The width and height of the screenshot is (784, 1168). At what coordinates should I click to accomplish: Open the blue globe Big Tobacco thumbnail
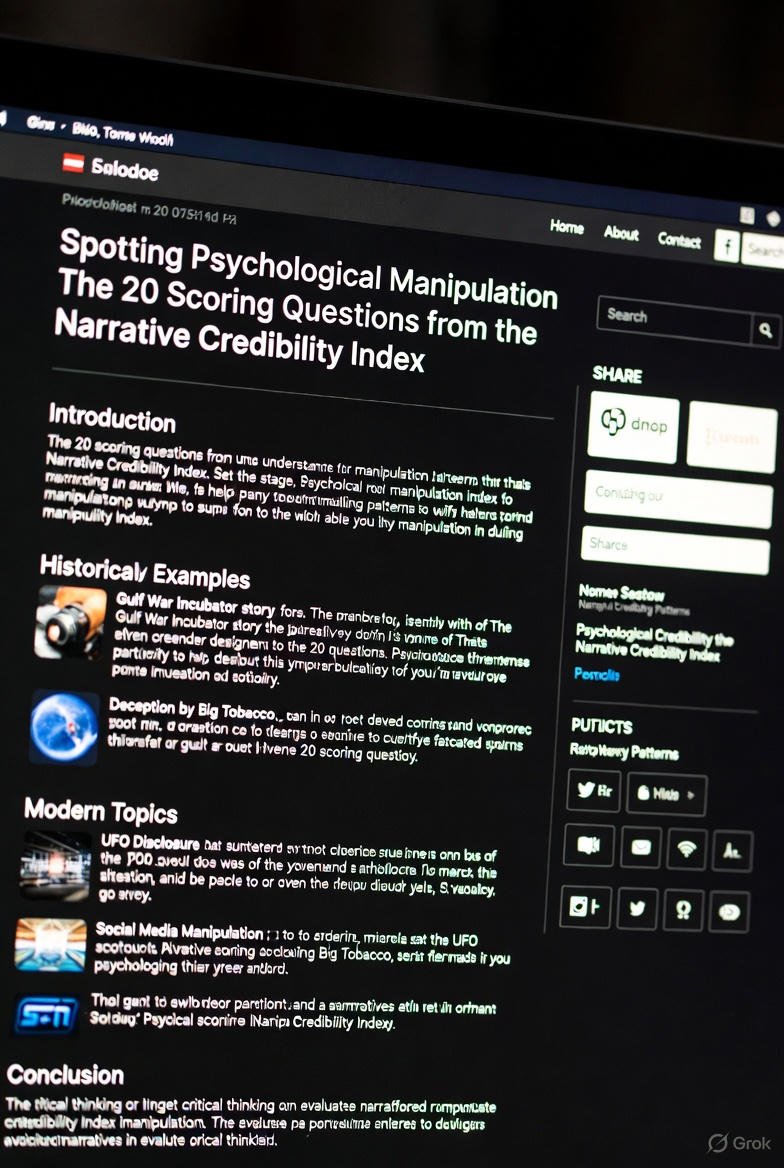coord(64,727)
